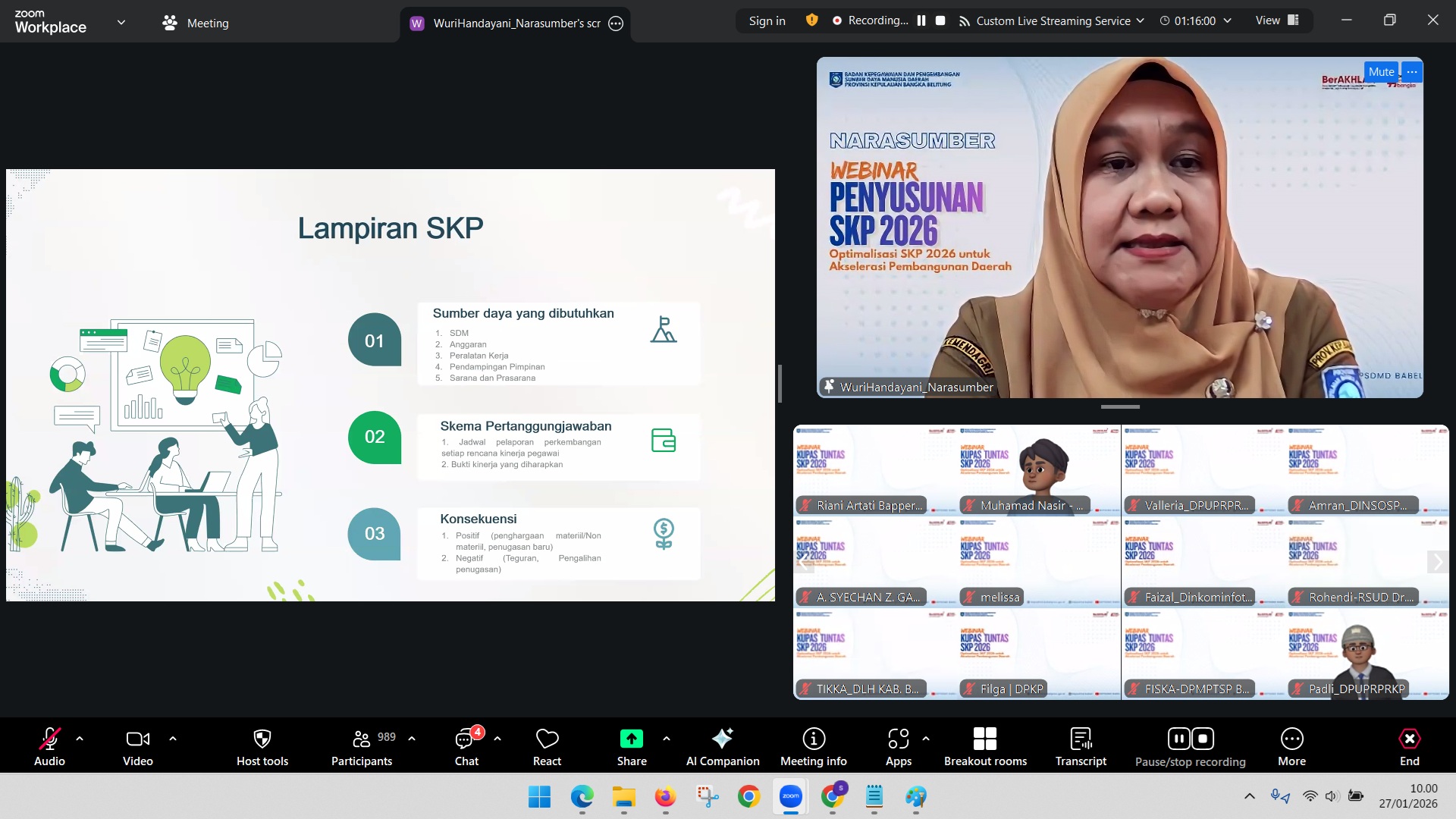
Task: Click the green Share screen icon
Action: (631, 739)
